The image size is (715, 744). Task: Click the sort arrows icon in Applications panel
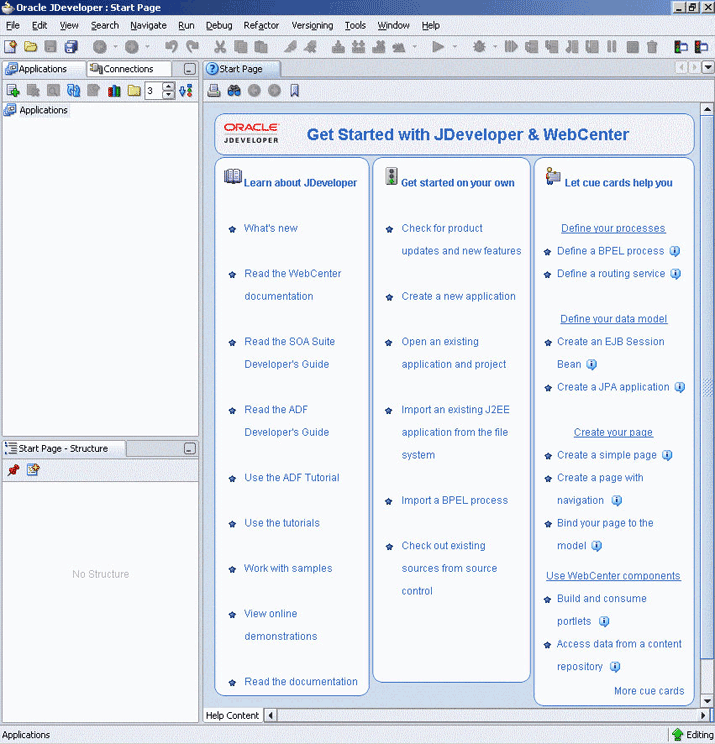click(186, 90)
